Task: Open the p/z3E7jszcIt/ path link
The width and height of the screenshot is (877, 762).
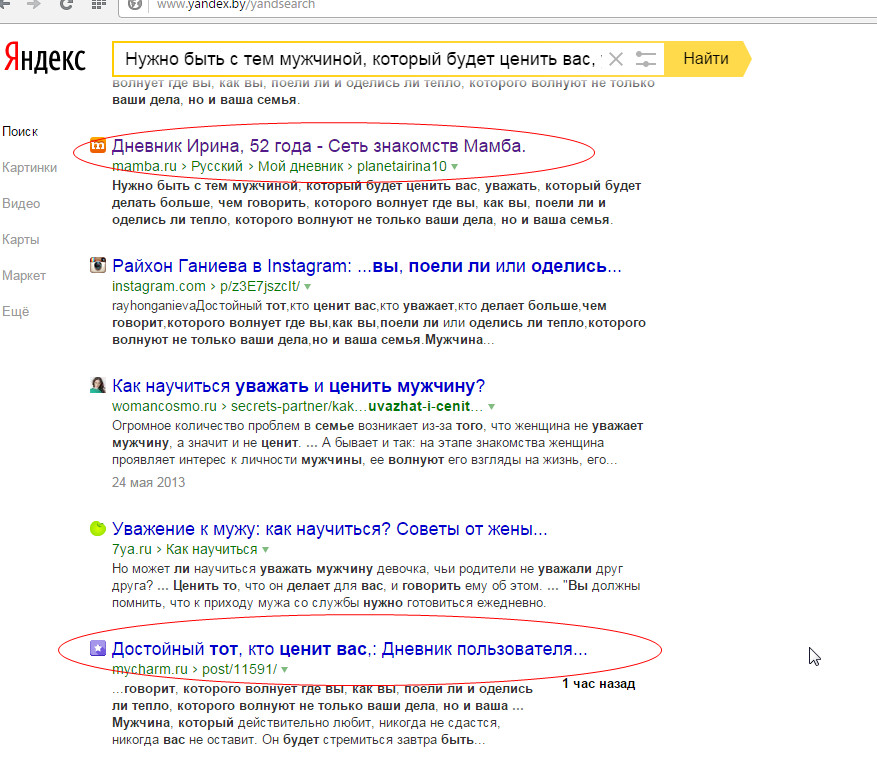Action: [260, 286]
